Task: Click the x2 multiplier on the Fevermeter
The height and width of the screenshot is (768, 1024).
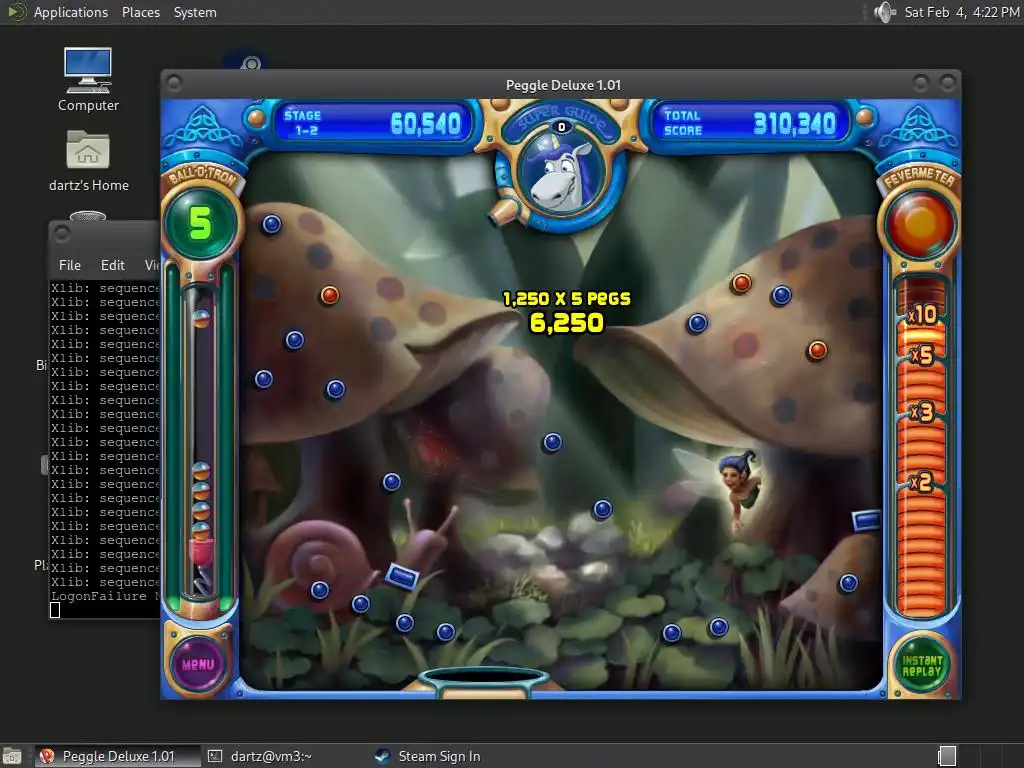Action: point(921,483)
